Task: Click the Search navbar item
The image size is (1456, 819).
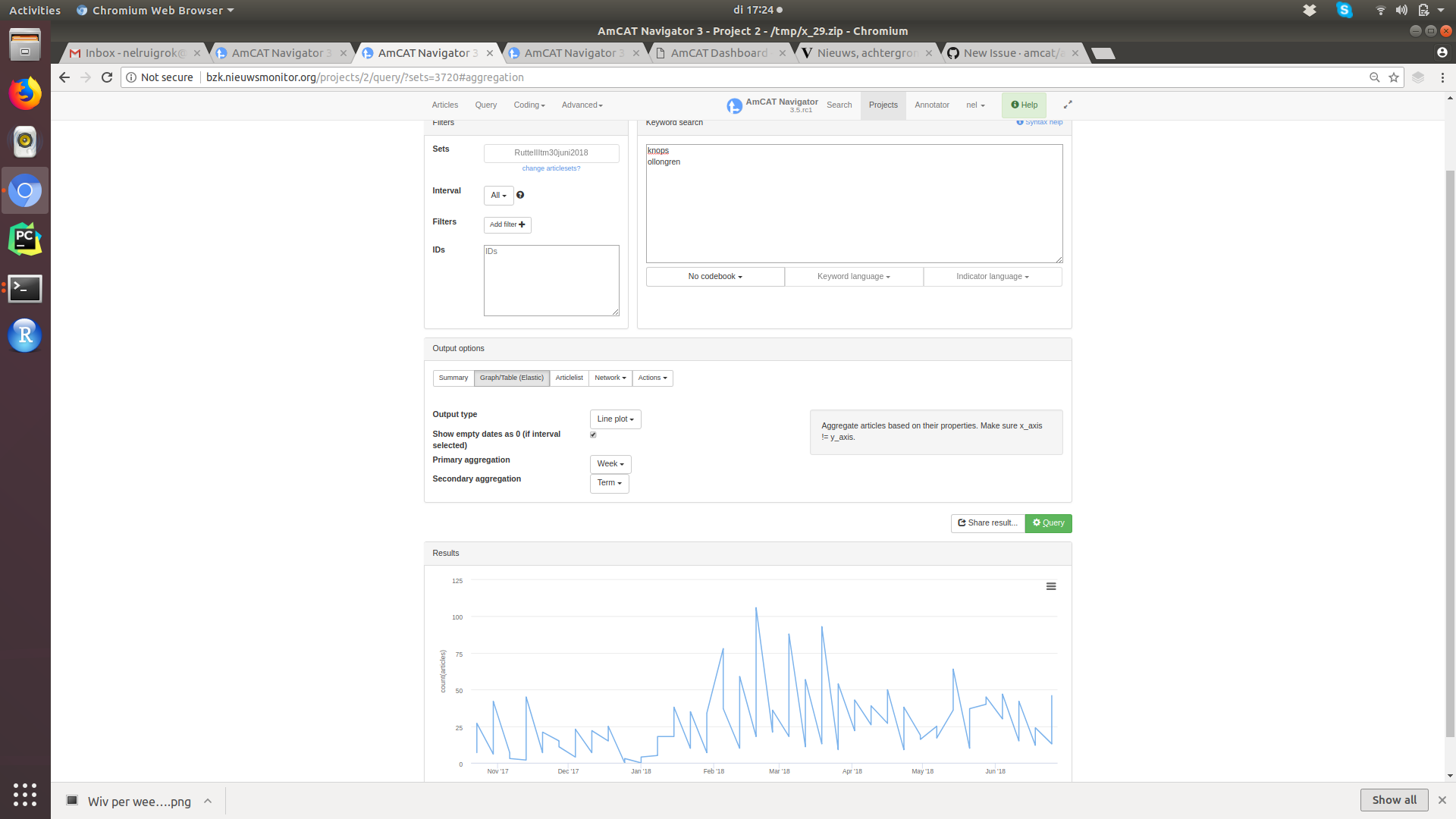Action: [x=839, y=105]
